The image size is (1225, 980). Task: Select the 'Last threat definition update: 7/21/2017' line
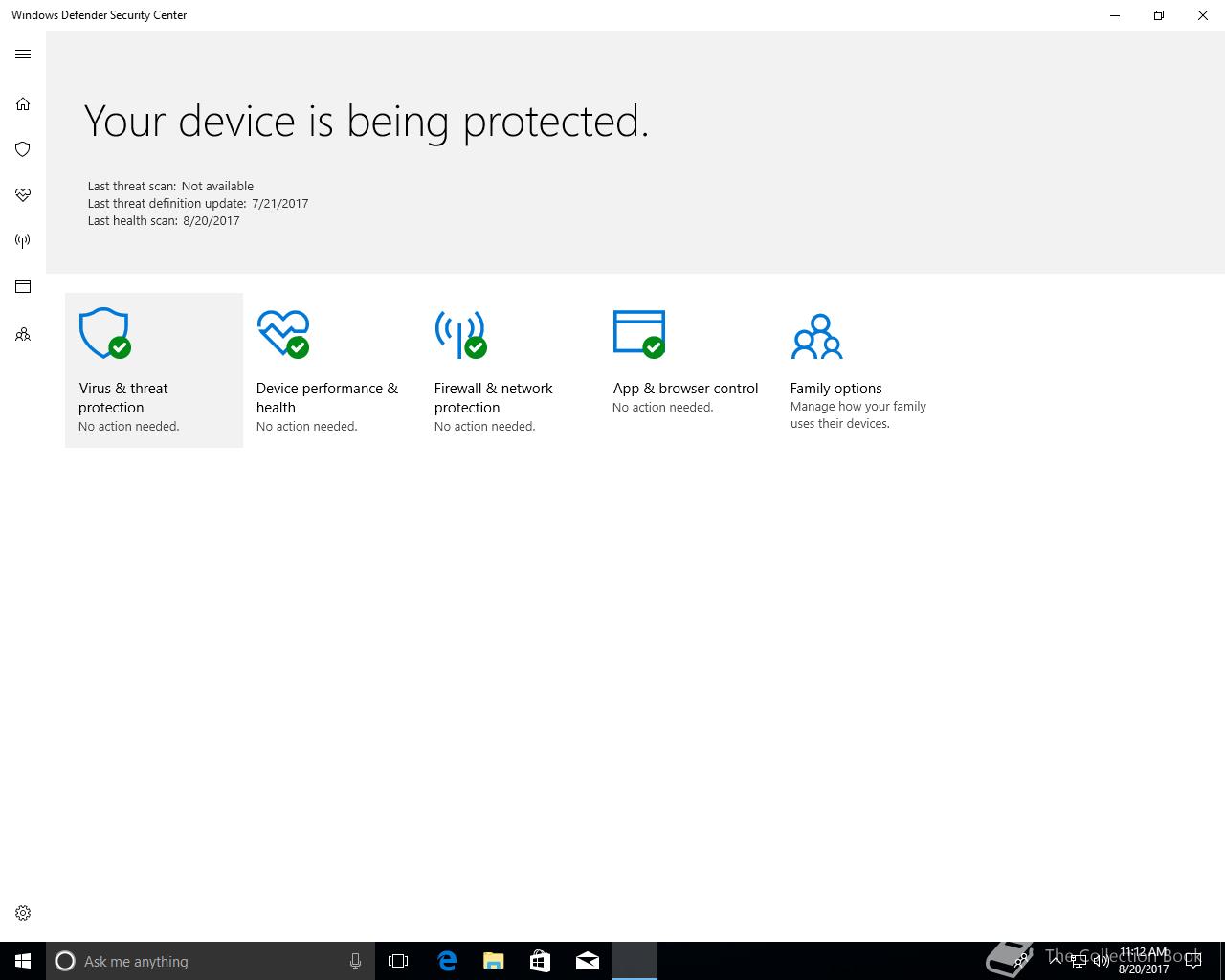click(198, 204)
